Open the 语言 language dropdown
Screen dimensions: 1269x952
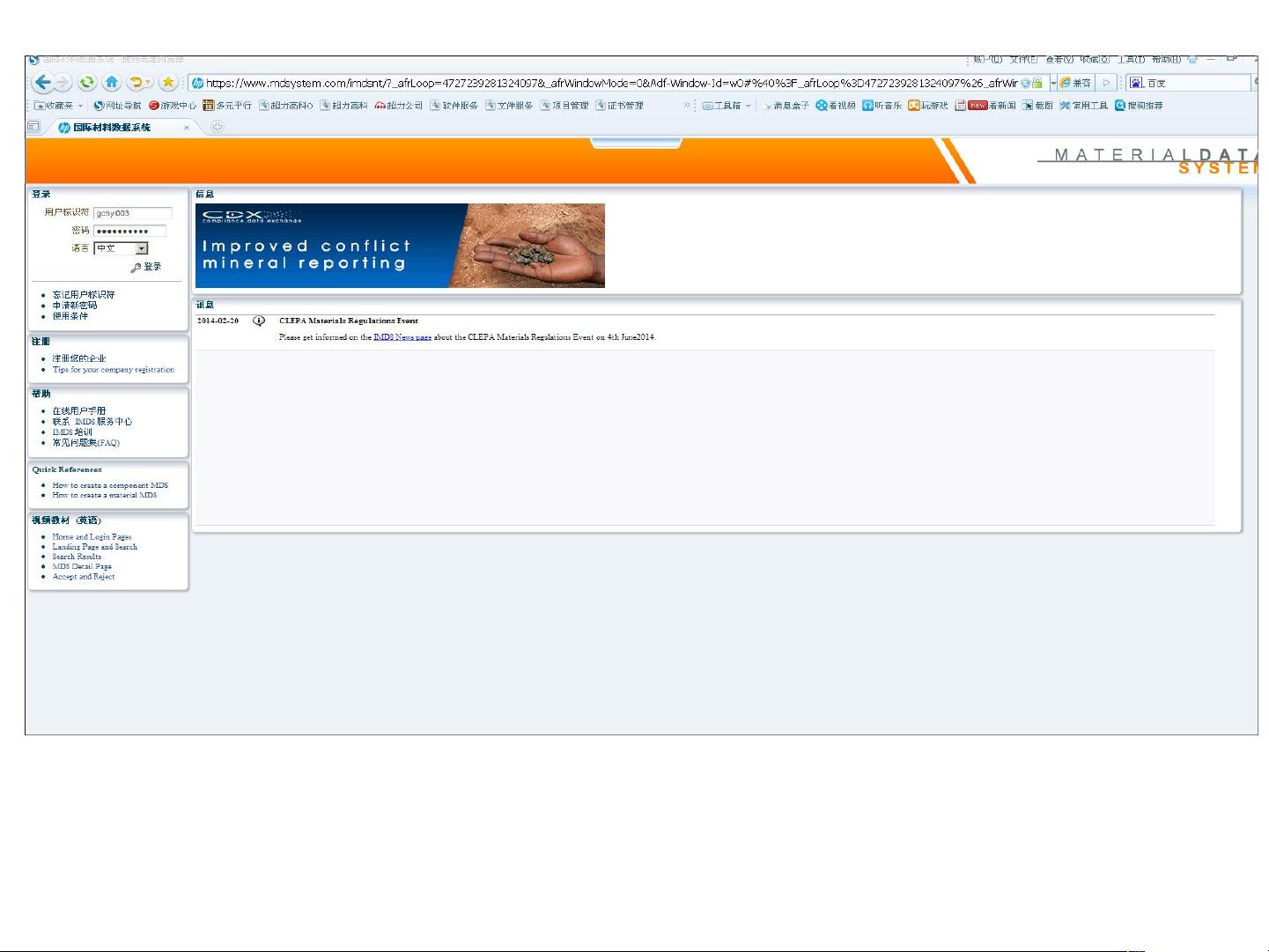(x=121, y=248)
